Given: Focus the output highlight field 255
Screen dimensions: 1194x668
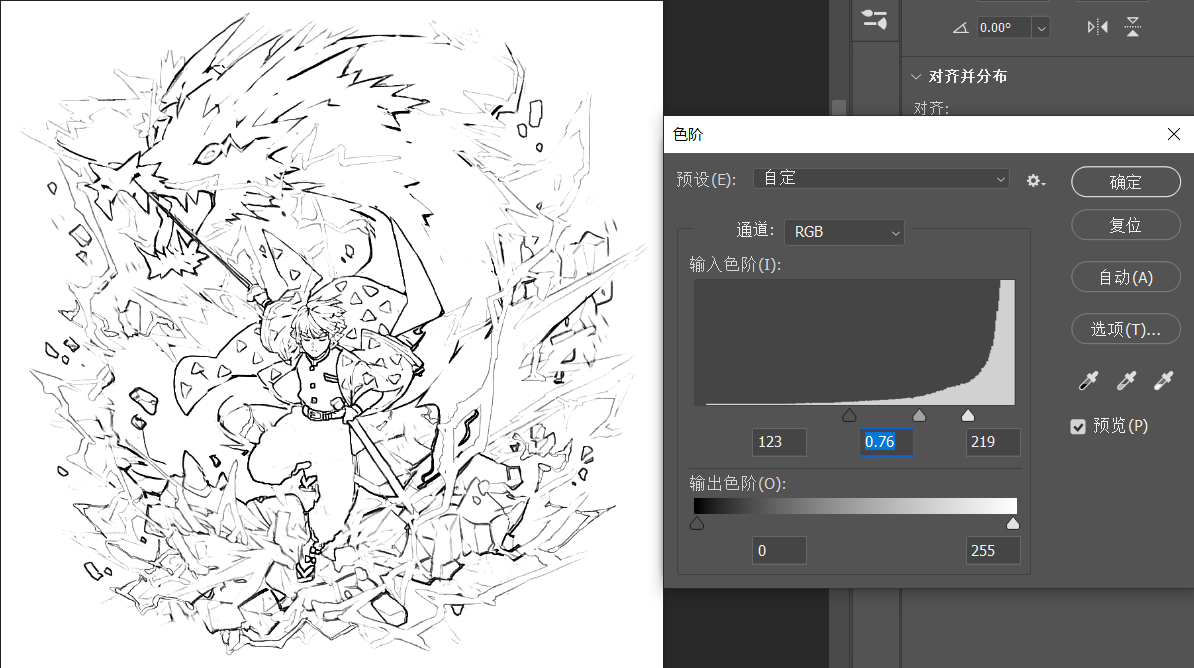Looking at the screenshot, I should pos(993,551).
